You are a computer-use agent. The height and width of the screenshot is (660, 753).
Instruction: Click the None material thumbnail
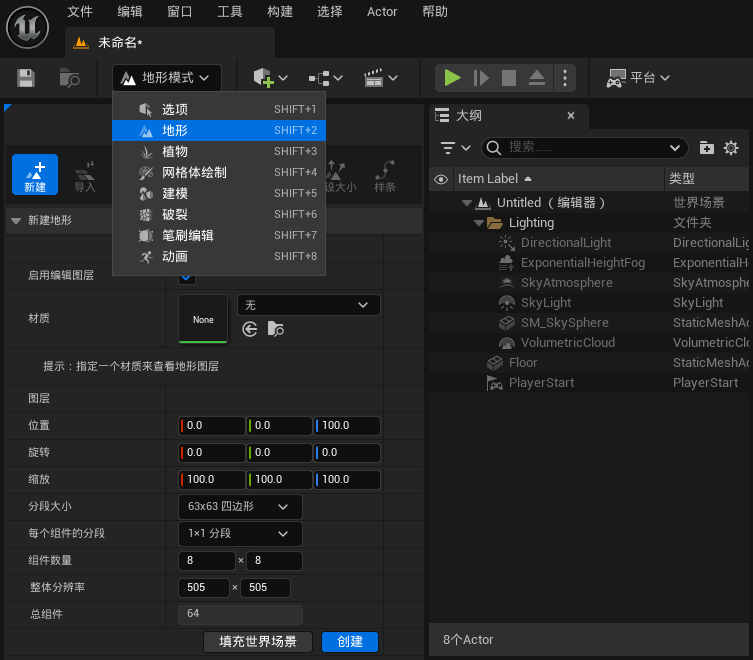pos(203,319)
